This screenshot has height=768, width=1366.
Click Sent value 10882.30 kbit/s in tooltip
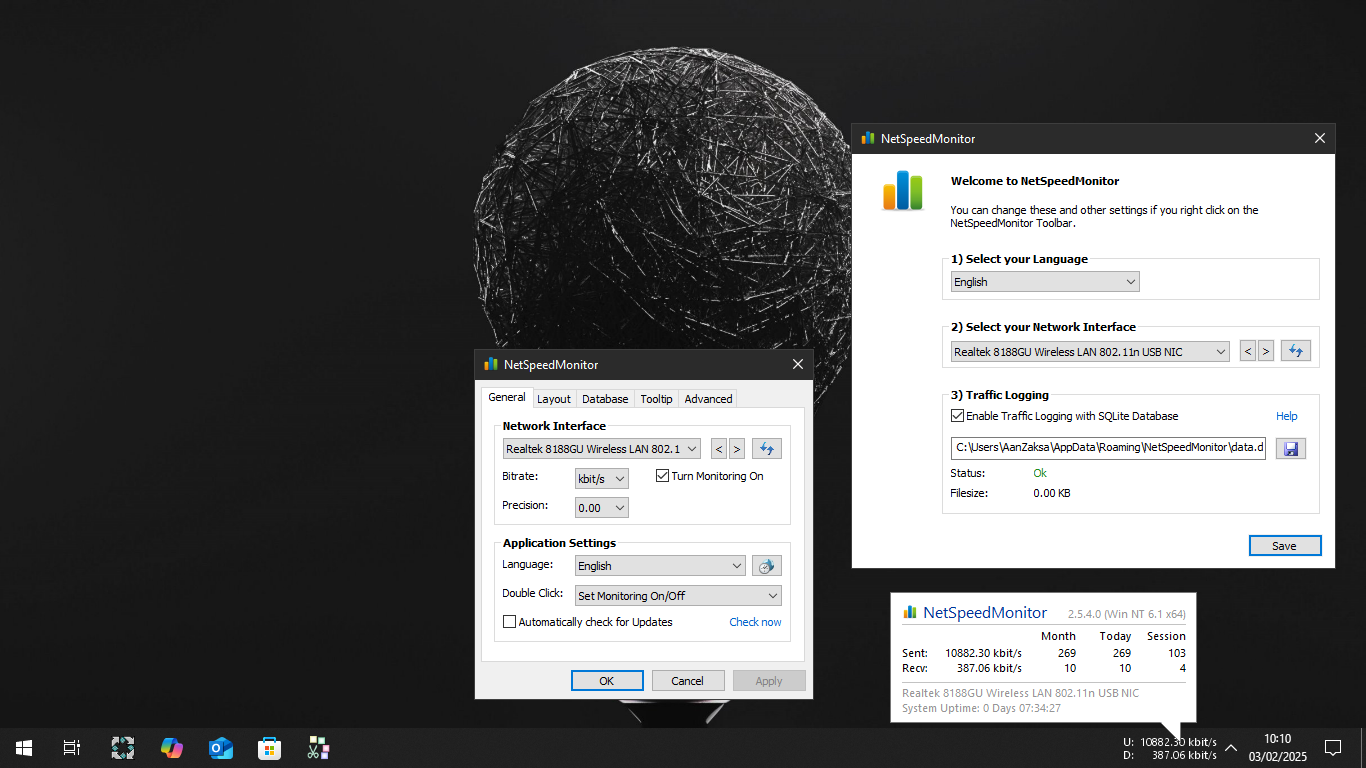[x=984, y=653]
